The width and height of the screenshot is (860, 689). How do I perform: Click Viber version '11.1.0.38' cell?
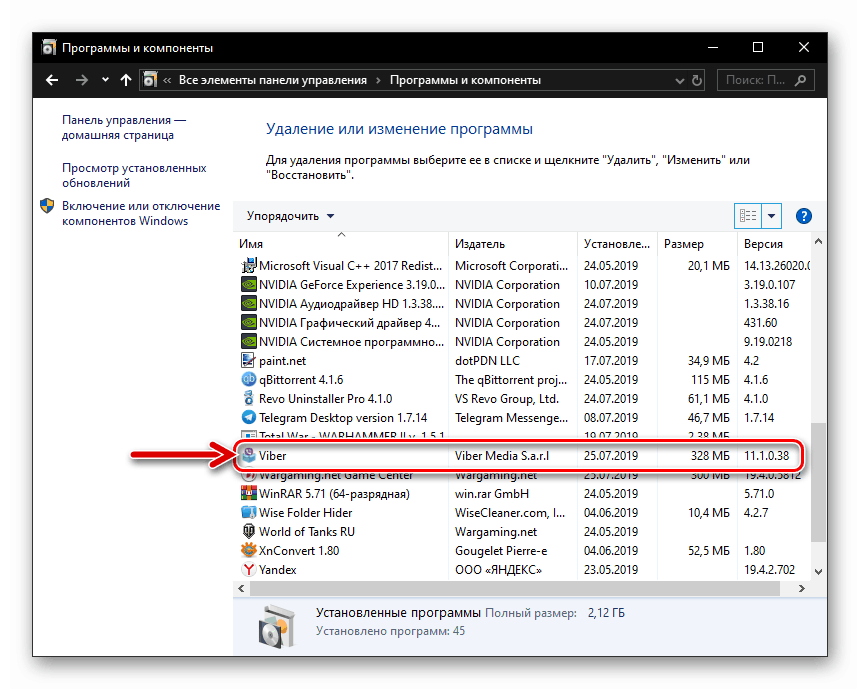coord(766,456)
